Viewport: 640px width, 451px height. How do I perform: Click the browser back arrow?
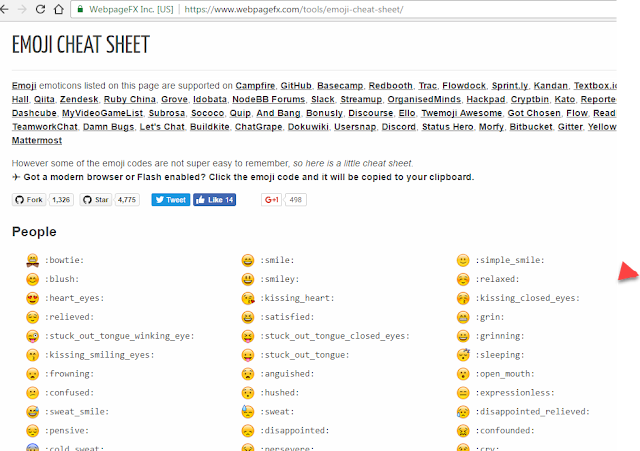(x=4, y=9)
